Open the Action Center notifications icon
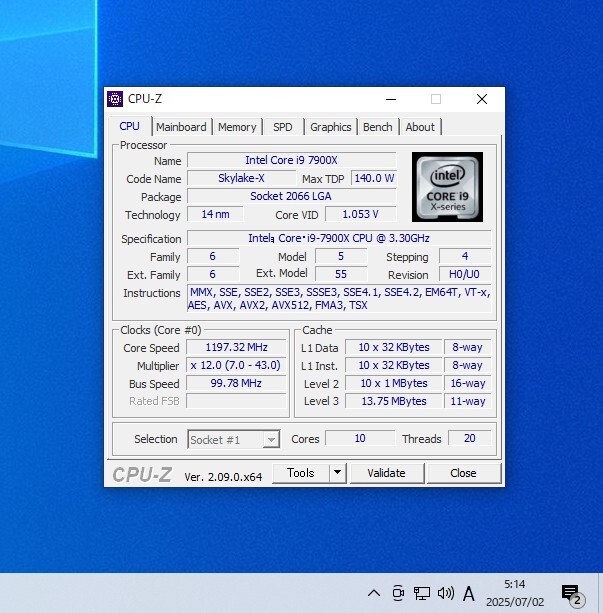The image size is (603, 613). pos(572,594)
